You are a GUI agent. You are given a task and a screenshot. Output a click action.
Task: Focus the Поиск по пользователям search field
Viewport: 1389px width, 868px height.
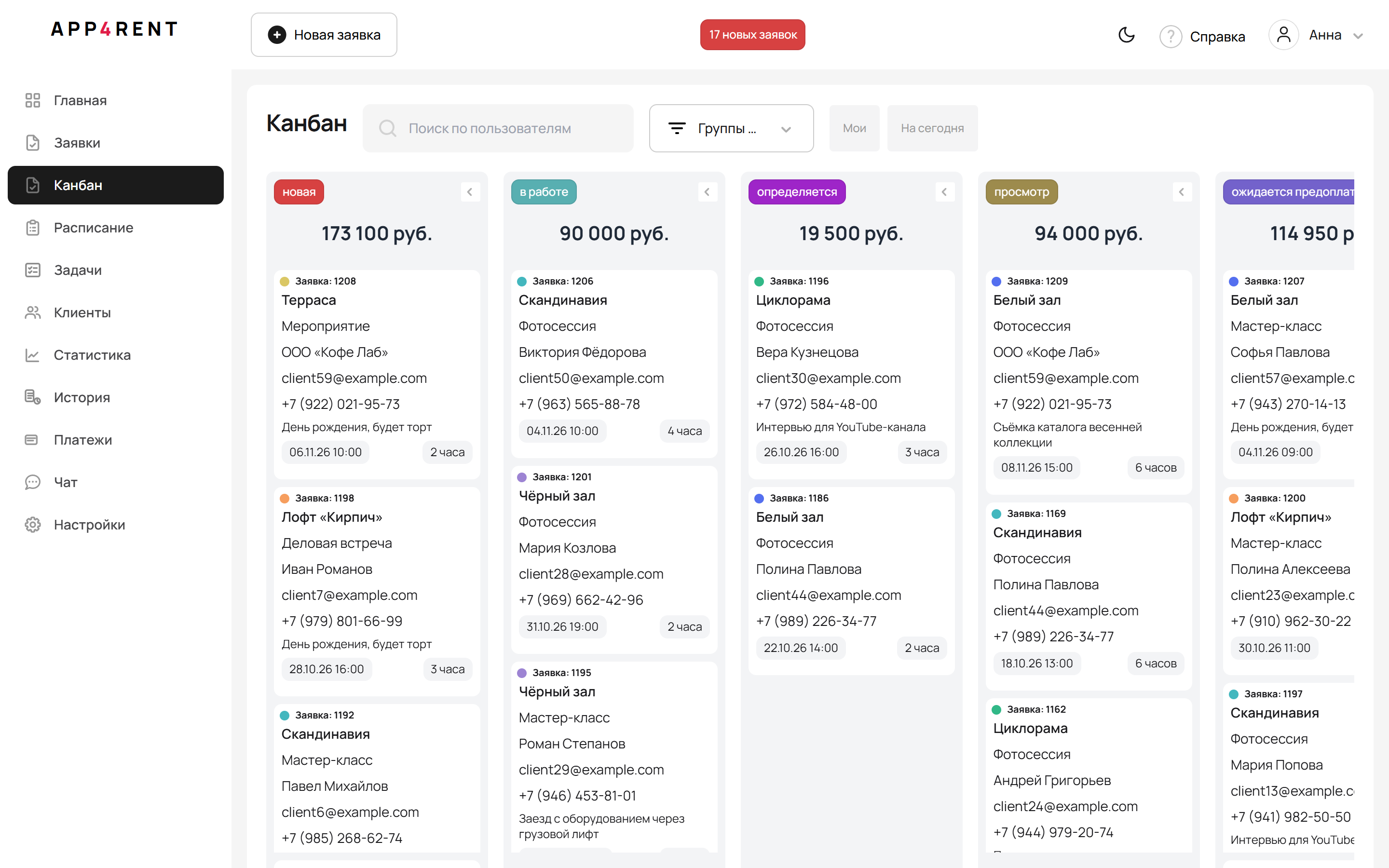[498, 128]
